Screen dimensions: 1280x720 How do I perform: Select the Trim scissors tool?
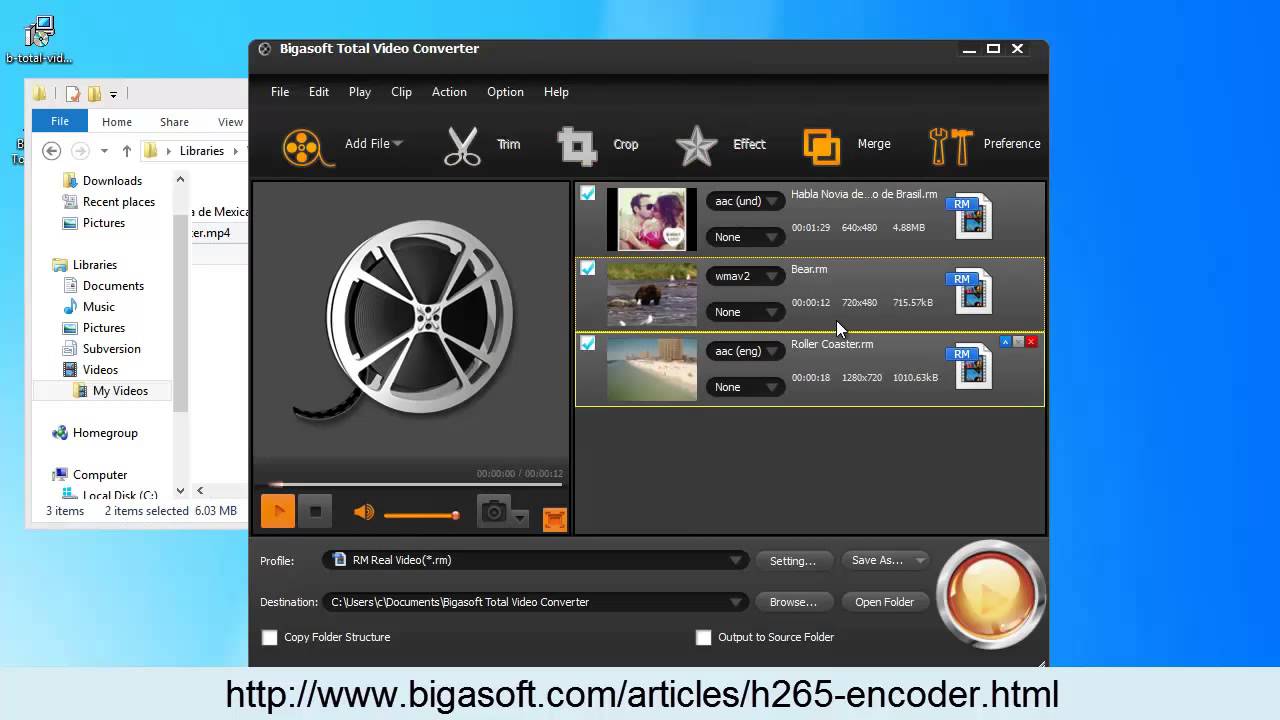[x=463, y=146]
